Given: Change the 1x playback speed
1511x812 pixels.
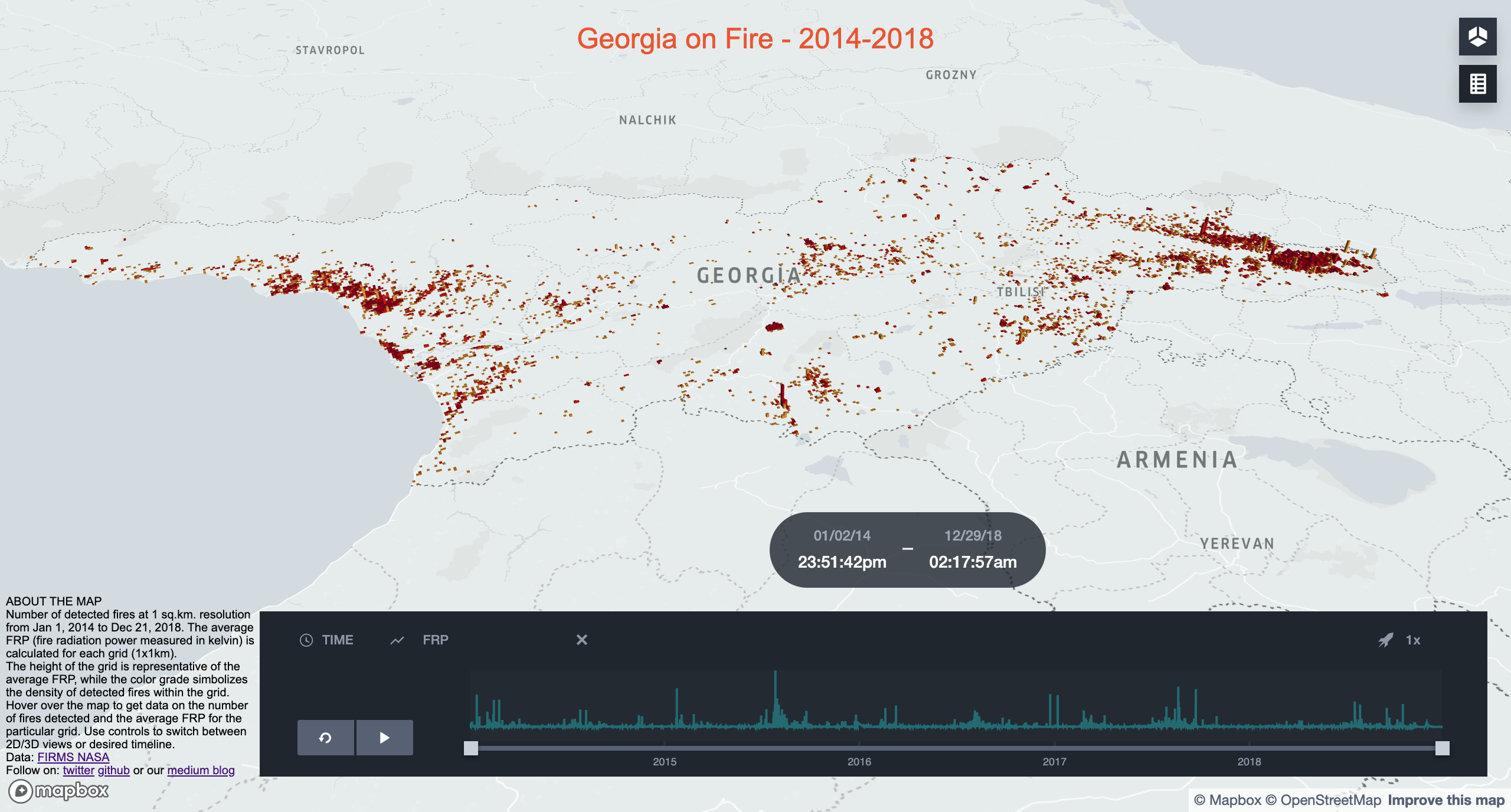Looking at the screenshot, I should pos(1413,640).
